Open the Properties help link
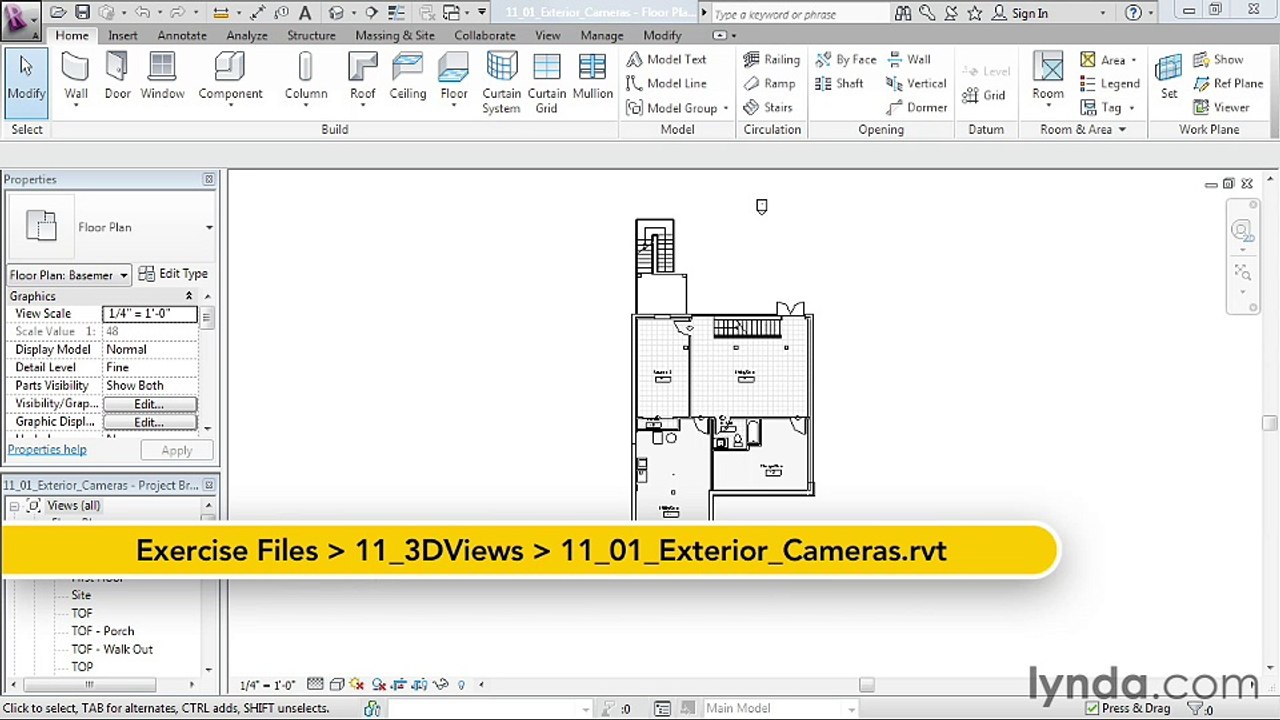1280x720 pixels. tap(47, 449)
